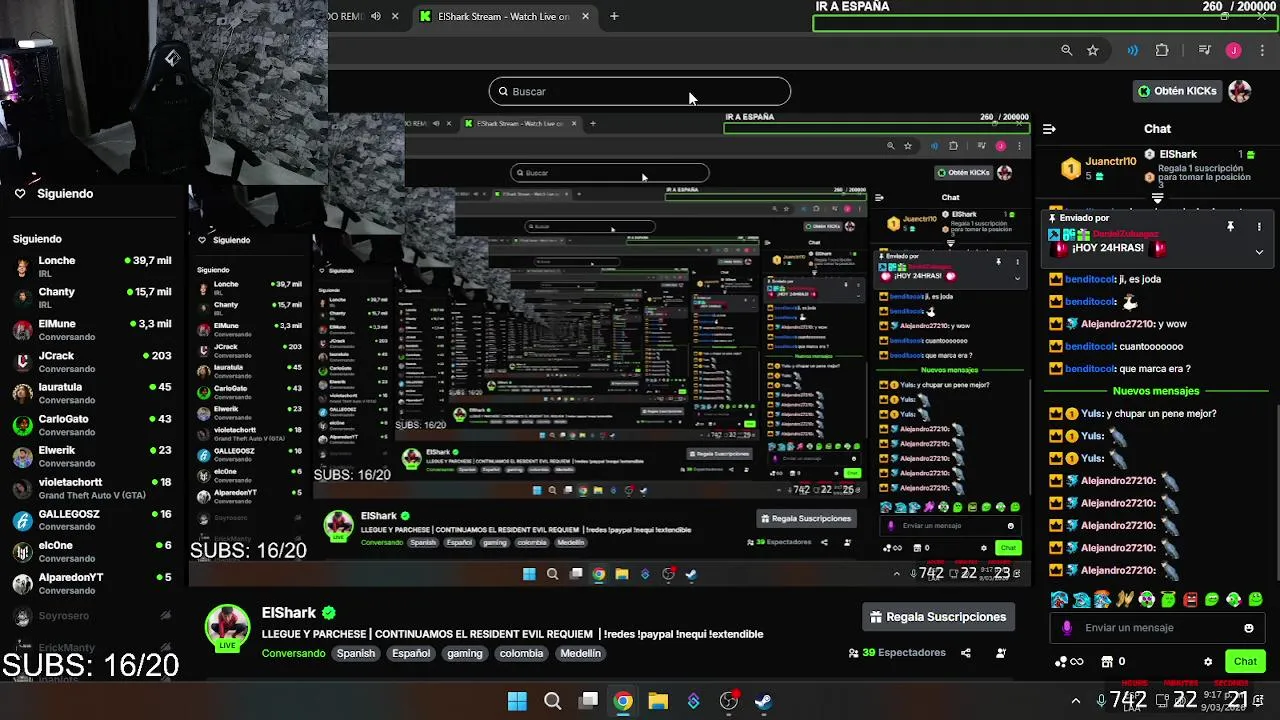
Task: Open the Chrome profile avatar J
Action: (1234, 50)
